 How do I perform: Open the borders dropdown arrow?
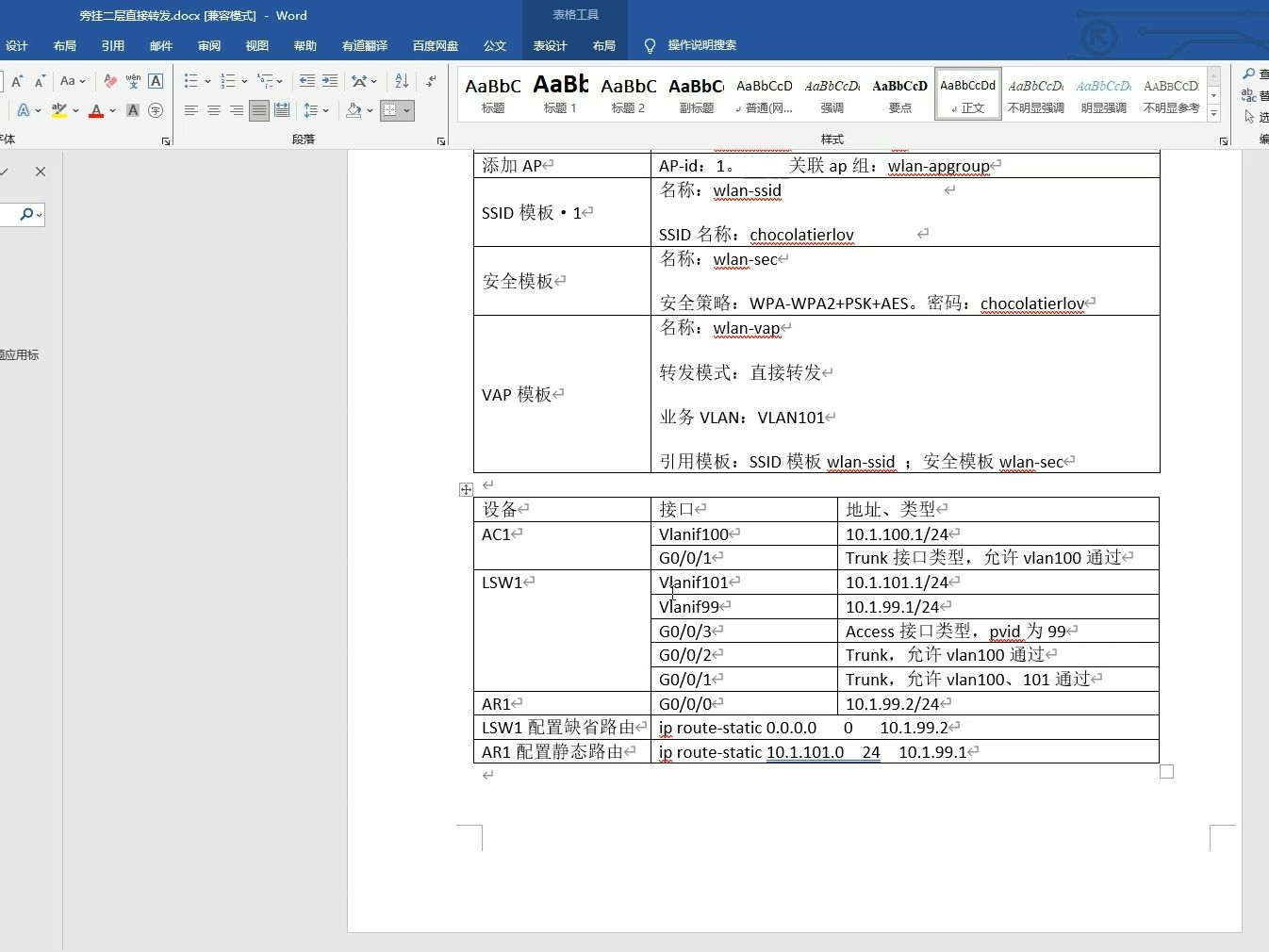407,110
